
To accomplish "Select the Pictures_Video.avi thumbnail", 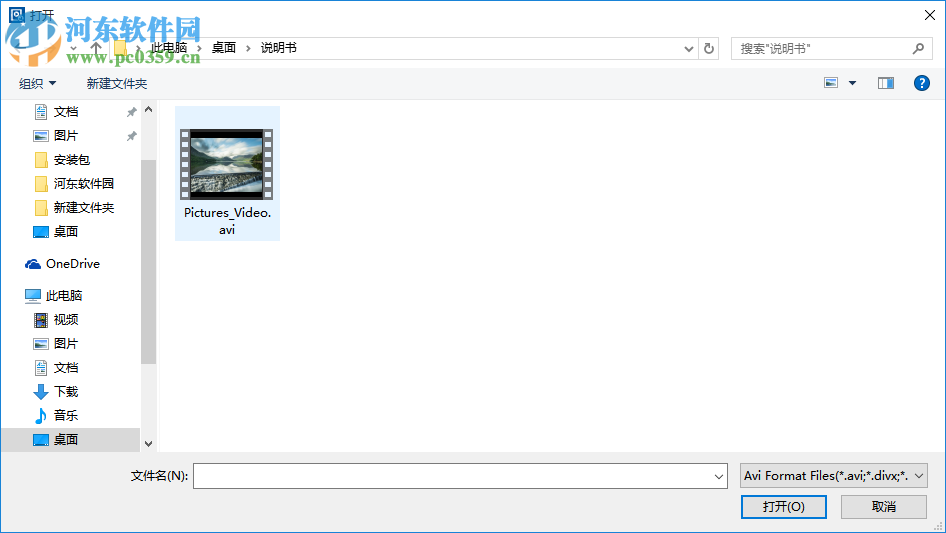I will [227, 164].
